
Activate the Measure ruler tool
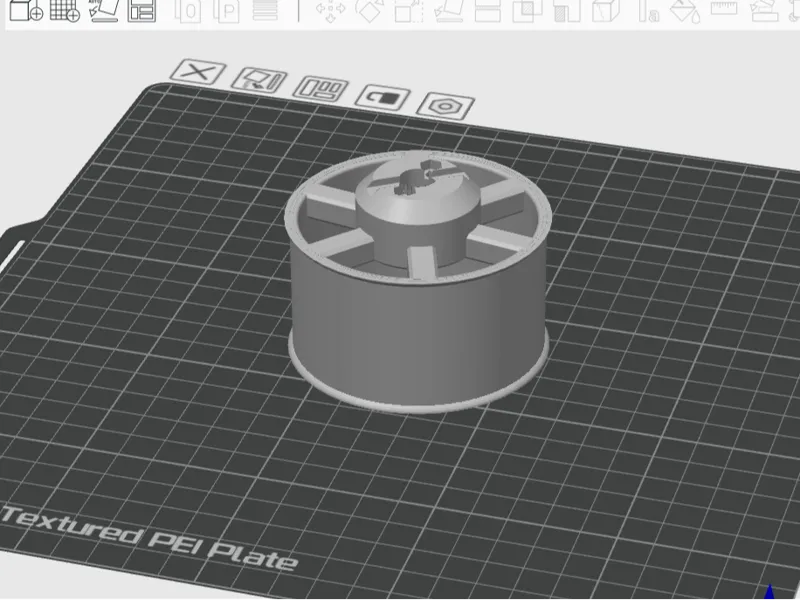point(724,8)
